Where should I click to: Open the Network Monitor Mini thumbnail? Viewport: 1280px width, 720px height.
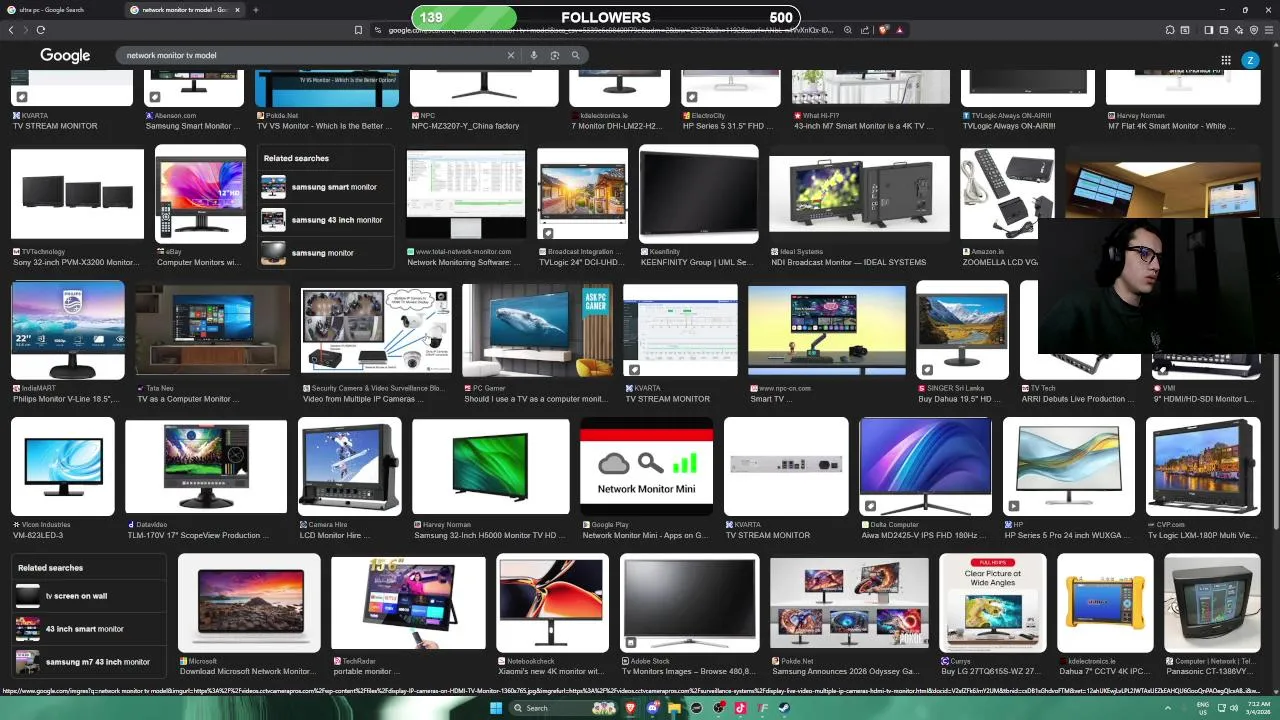tap(646, 466)
